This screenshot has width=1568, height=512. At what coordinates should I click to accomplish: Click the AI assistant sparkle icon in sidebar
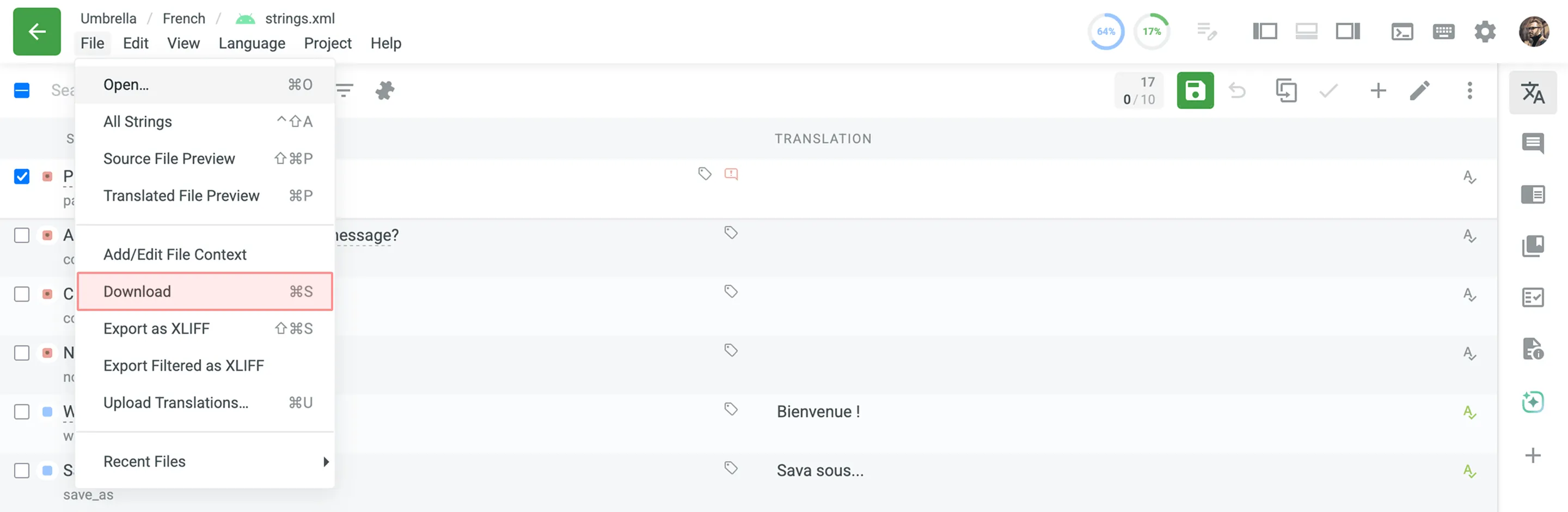tap(1534, 402)
